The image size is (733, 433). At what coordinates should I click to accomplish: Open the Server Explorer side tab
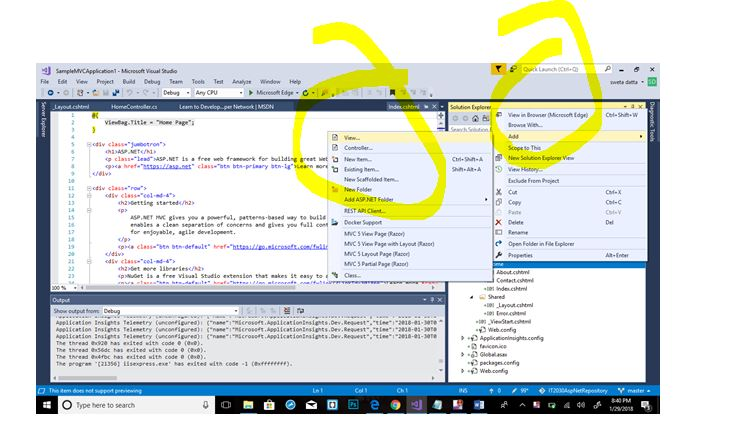click(43, 120)
